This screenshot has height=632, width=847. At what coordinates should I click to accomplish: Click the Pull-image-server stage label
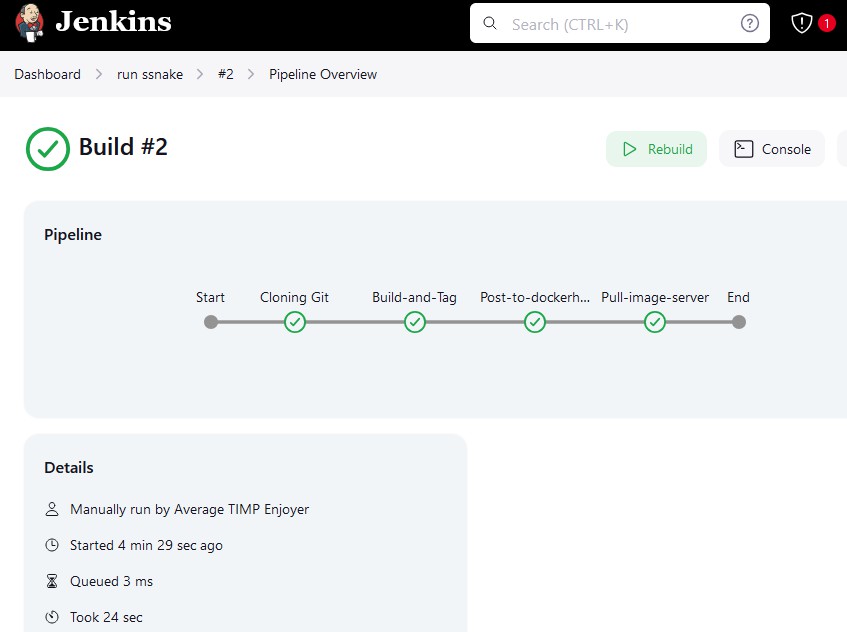(655, 297)
